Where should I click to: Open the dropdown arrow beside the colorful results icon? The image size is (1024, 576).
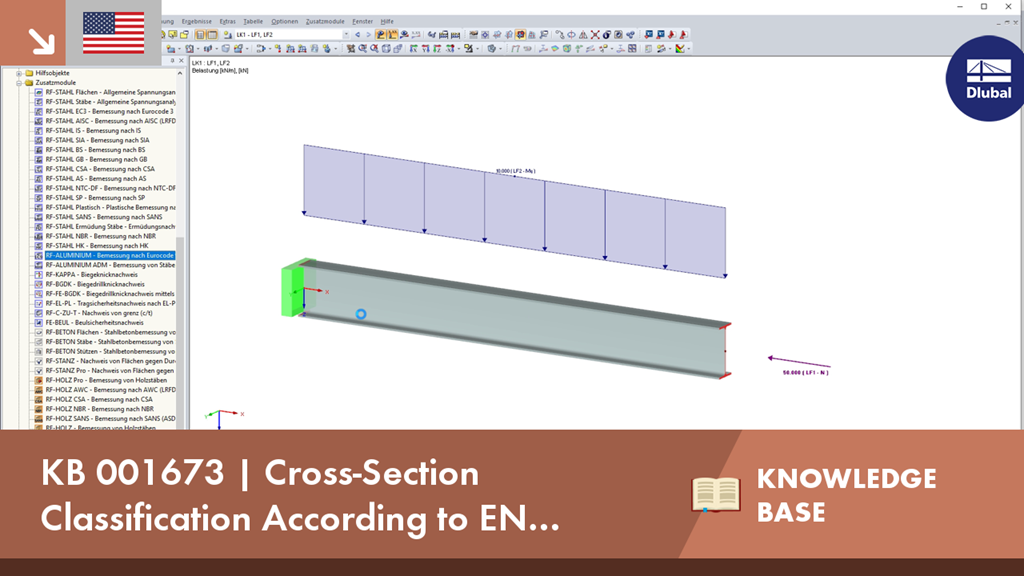[x=689, y=48]
